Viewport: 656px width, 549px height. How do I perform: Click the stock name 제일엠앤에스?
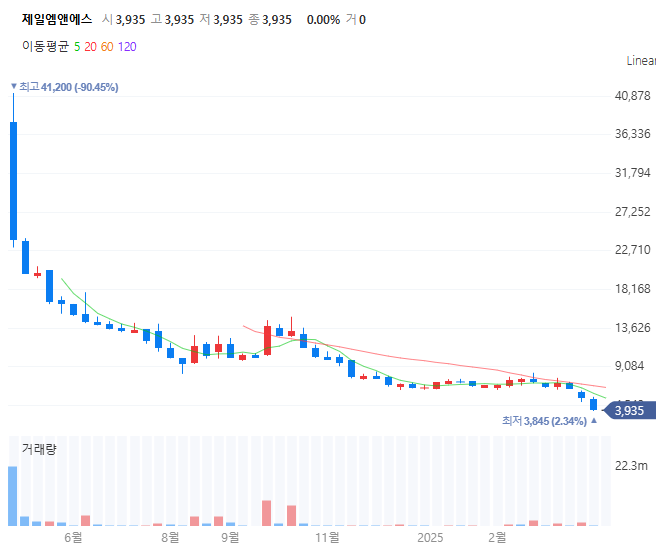point(56,19)
